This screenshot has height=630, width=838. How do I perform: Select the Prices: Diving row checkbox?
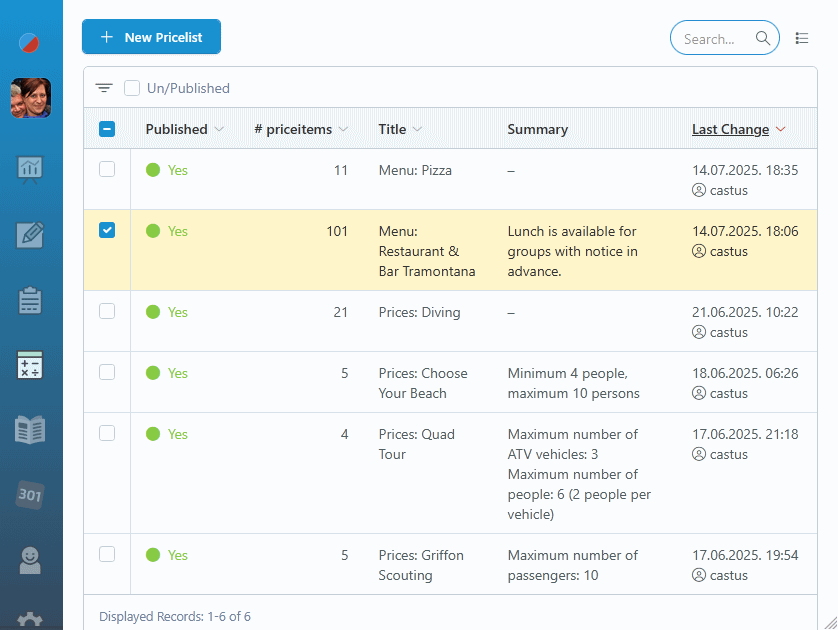point(107,311)
